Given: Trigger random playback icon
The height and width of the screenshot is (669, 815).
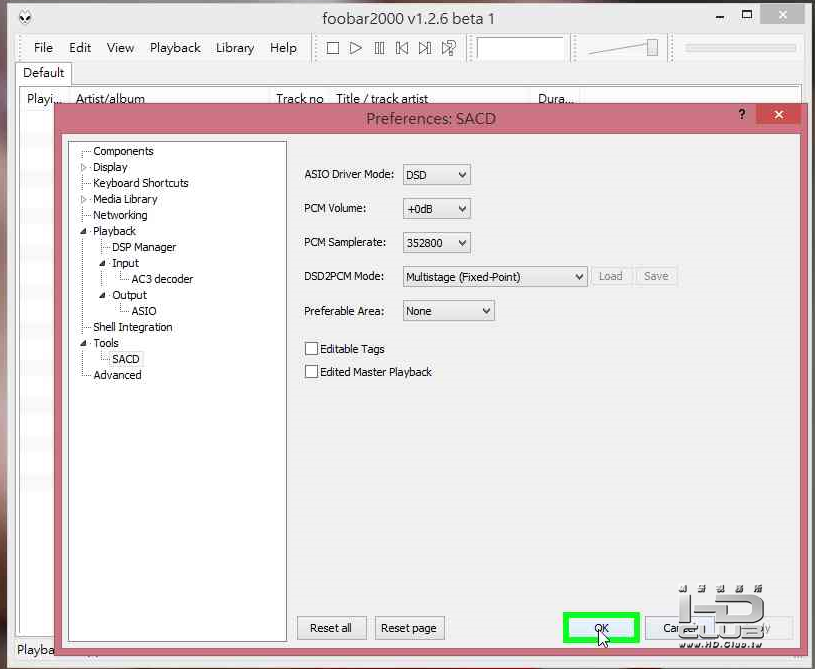Looking at the screenshot, I should tap(449, 48).
